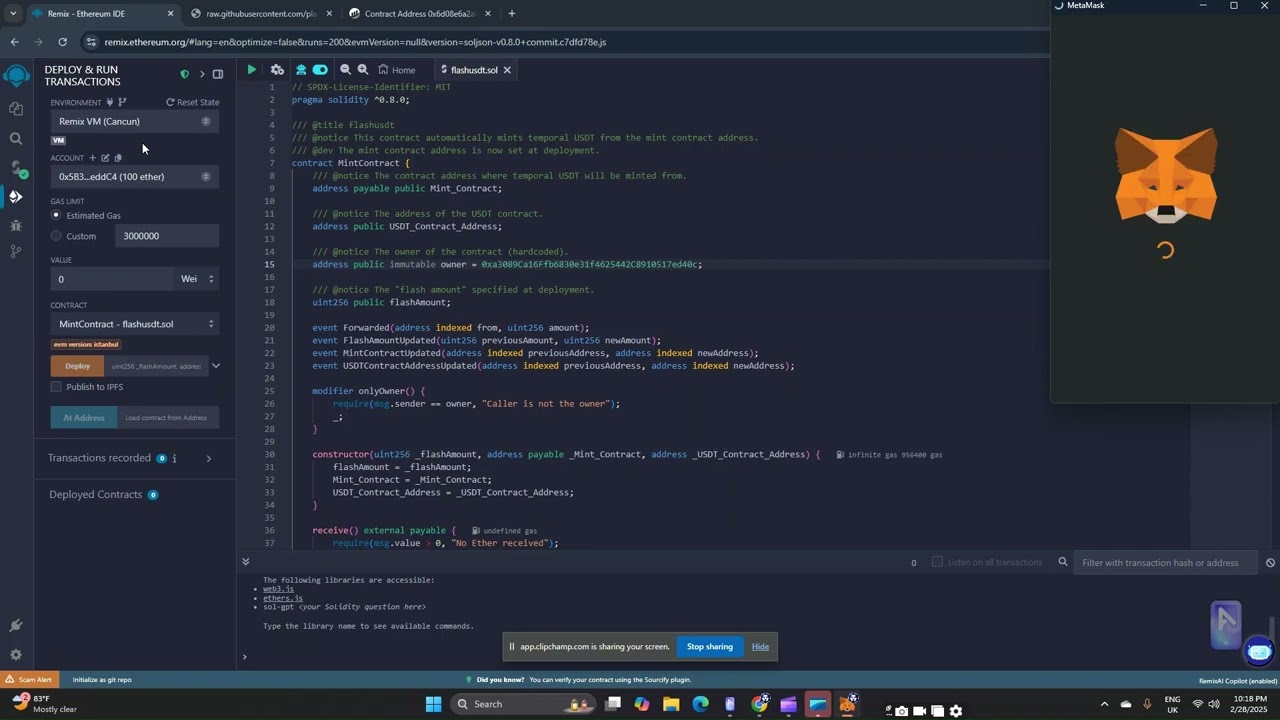Open the RemixAI chat bot bubble

pyautogui.click(x=1259, y=652)
